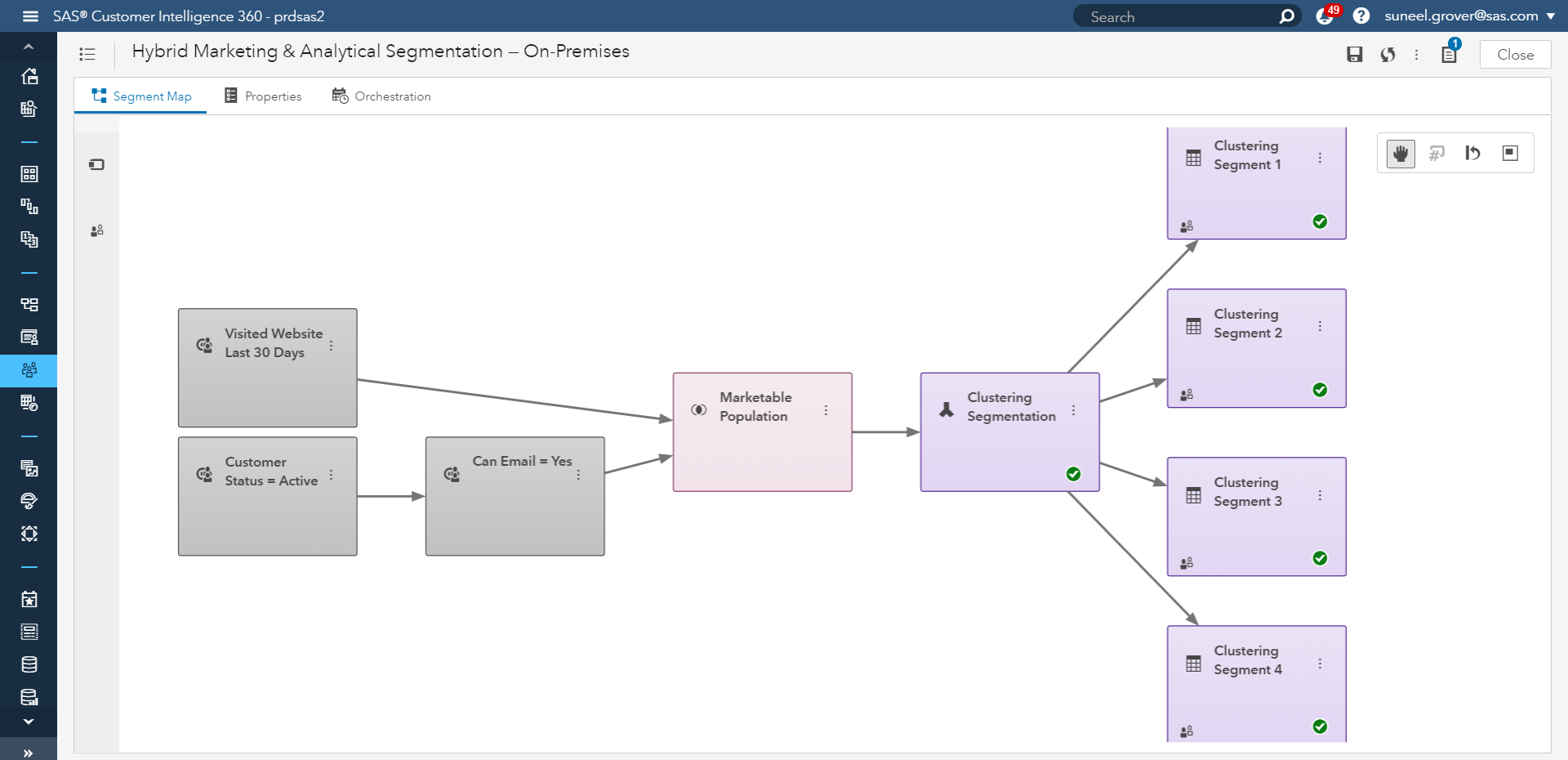
Task: Click the Save icon in the header
Action: [1354, 55]
